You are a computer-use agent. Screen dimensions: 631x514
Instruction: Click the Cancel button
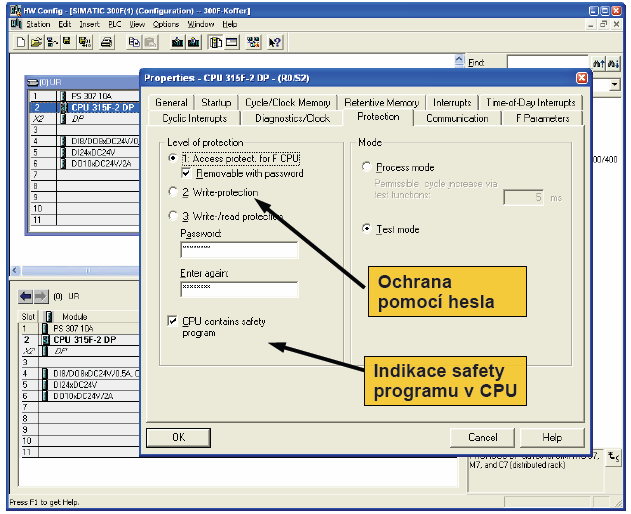[483, 438]
